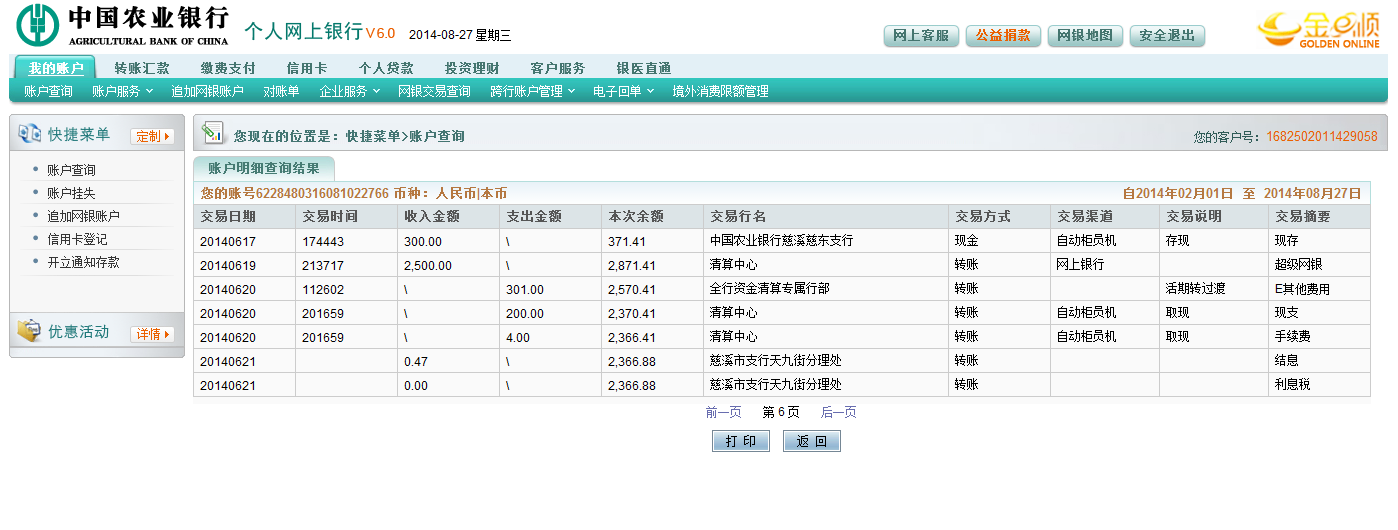1398x530 pixels.
Task: Select the 投资理财 tab
Action: [x=472, y=68]
